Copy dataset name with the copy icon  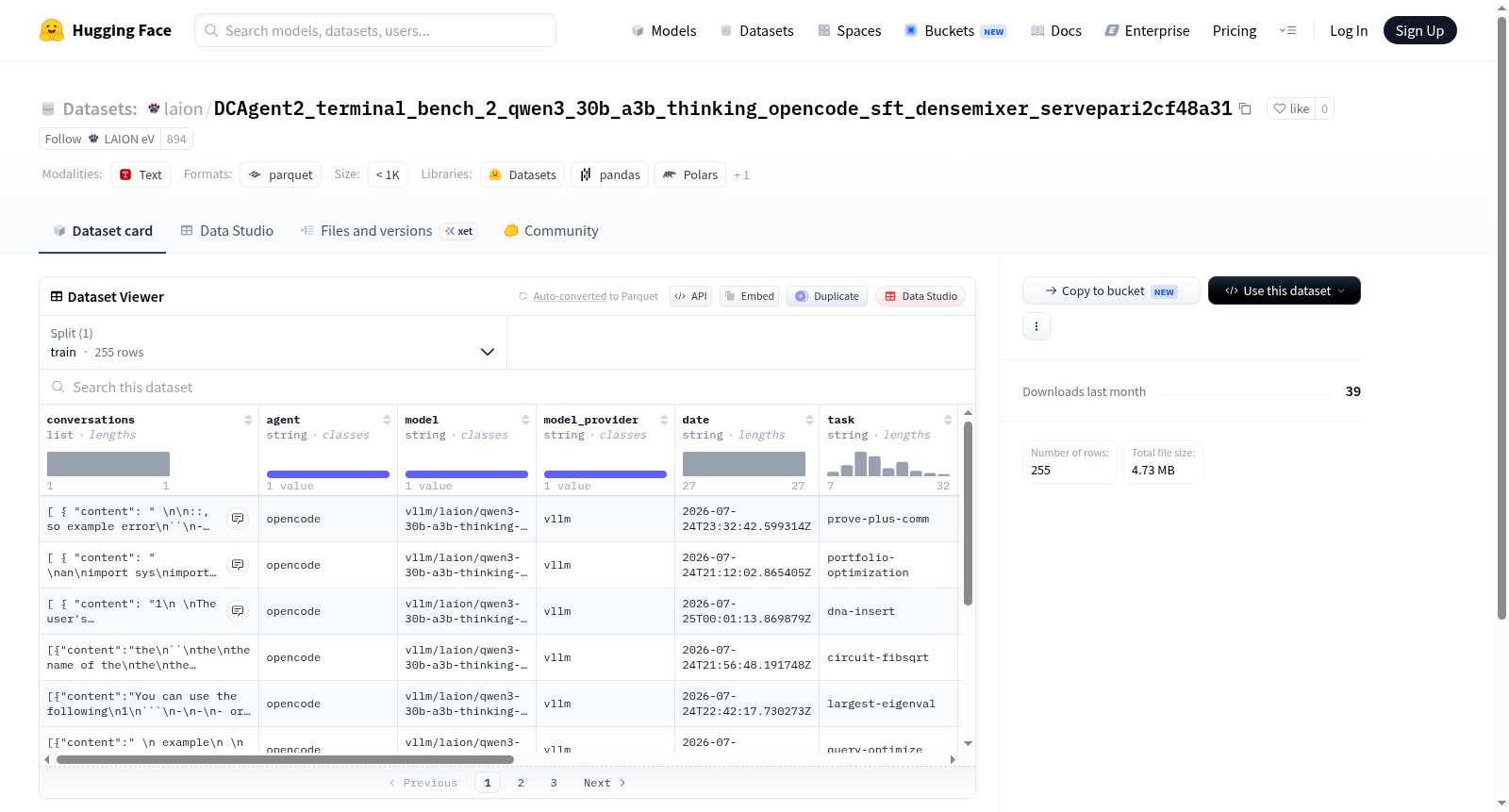[1245, 108]
